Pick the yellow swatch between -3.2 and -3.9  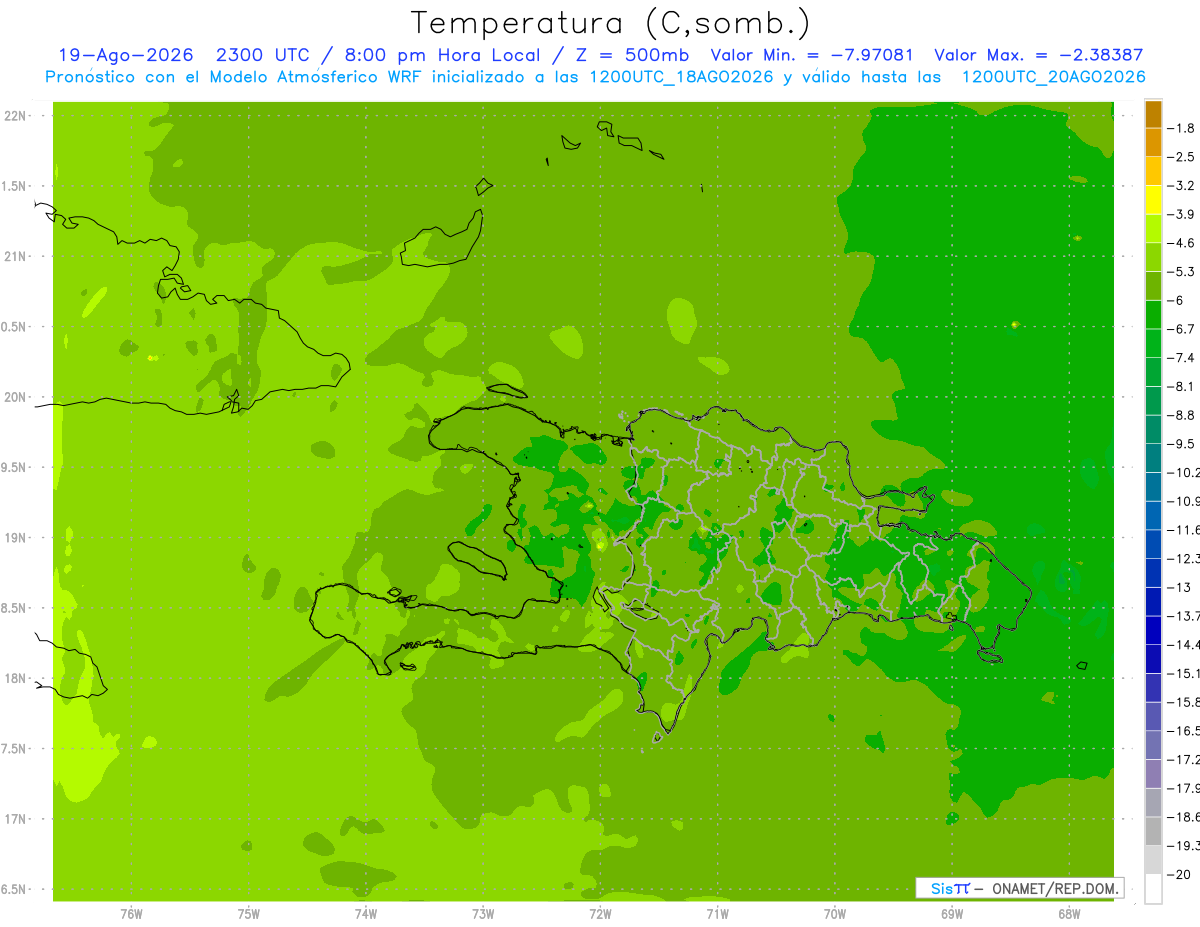click(x=1153, y=200)
